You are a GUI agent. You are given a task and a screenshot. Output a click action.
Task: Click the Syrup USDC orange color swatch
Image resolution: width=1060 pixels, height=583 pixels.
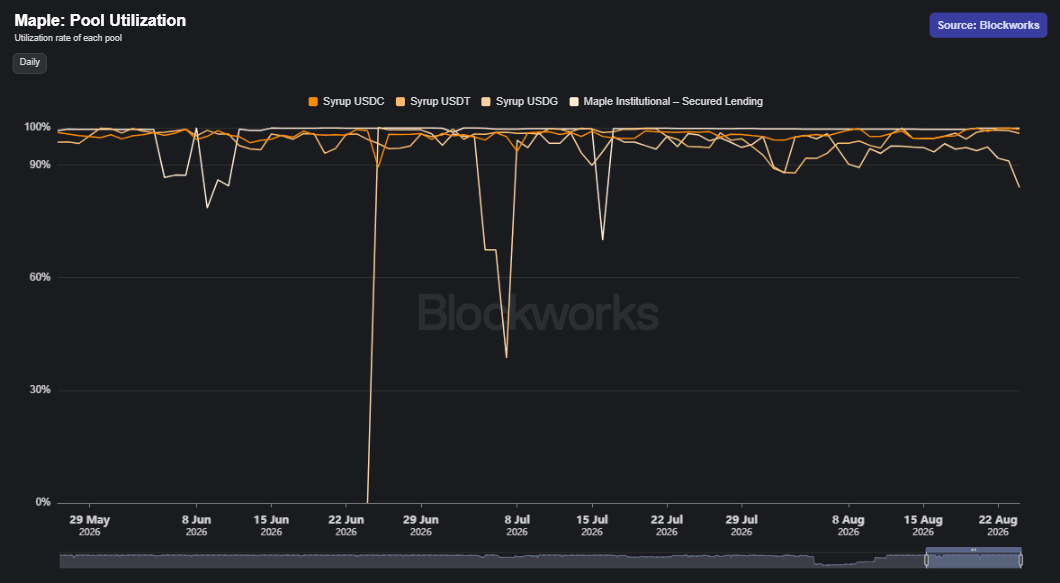point(313,101)
